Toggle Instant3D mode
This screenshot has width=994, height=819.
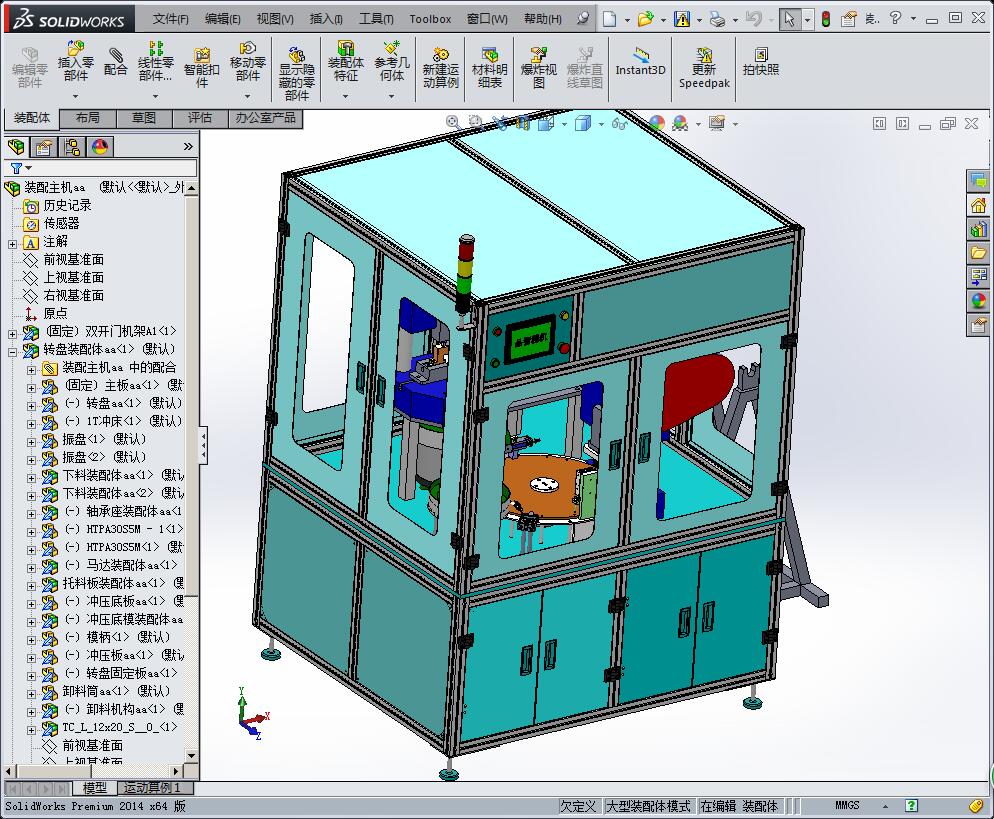pyautogui.click(x=640, y=62)
